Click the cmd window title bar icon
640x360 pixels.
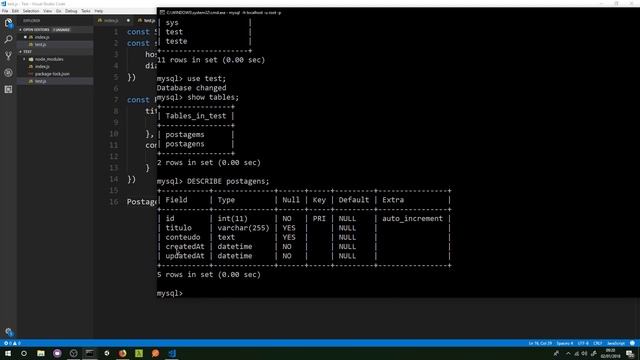(162, 13)
